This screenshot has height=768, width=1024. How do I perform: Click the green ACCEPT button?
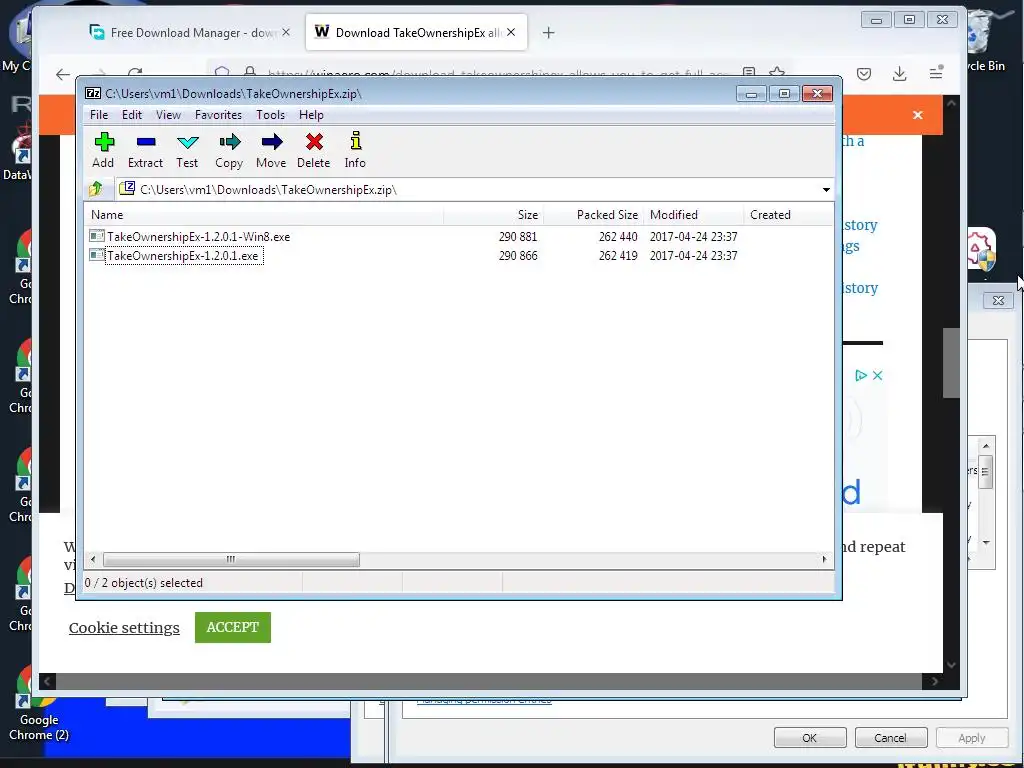click(x=232, y=628)
